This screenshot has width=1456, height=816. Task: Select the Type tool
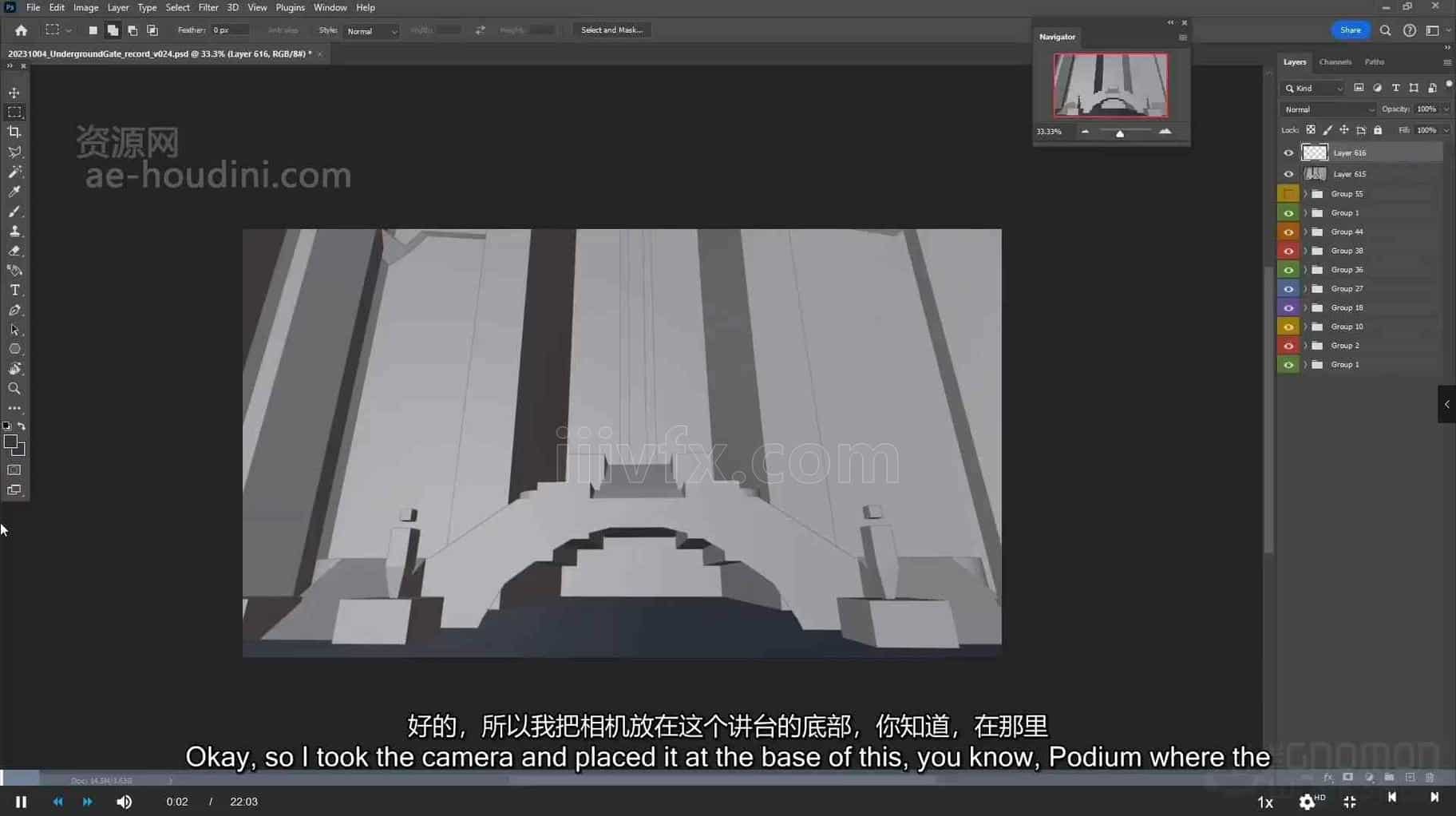coord(14,290)
